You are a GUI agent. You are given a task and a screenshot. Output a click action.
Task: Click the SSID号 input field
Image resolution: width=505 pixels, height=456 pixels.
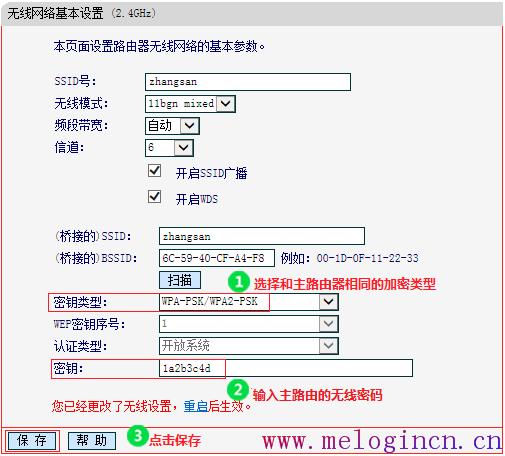pyautogui.click(x=248, y=82)
